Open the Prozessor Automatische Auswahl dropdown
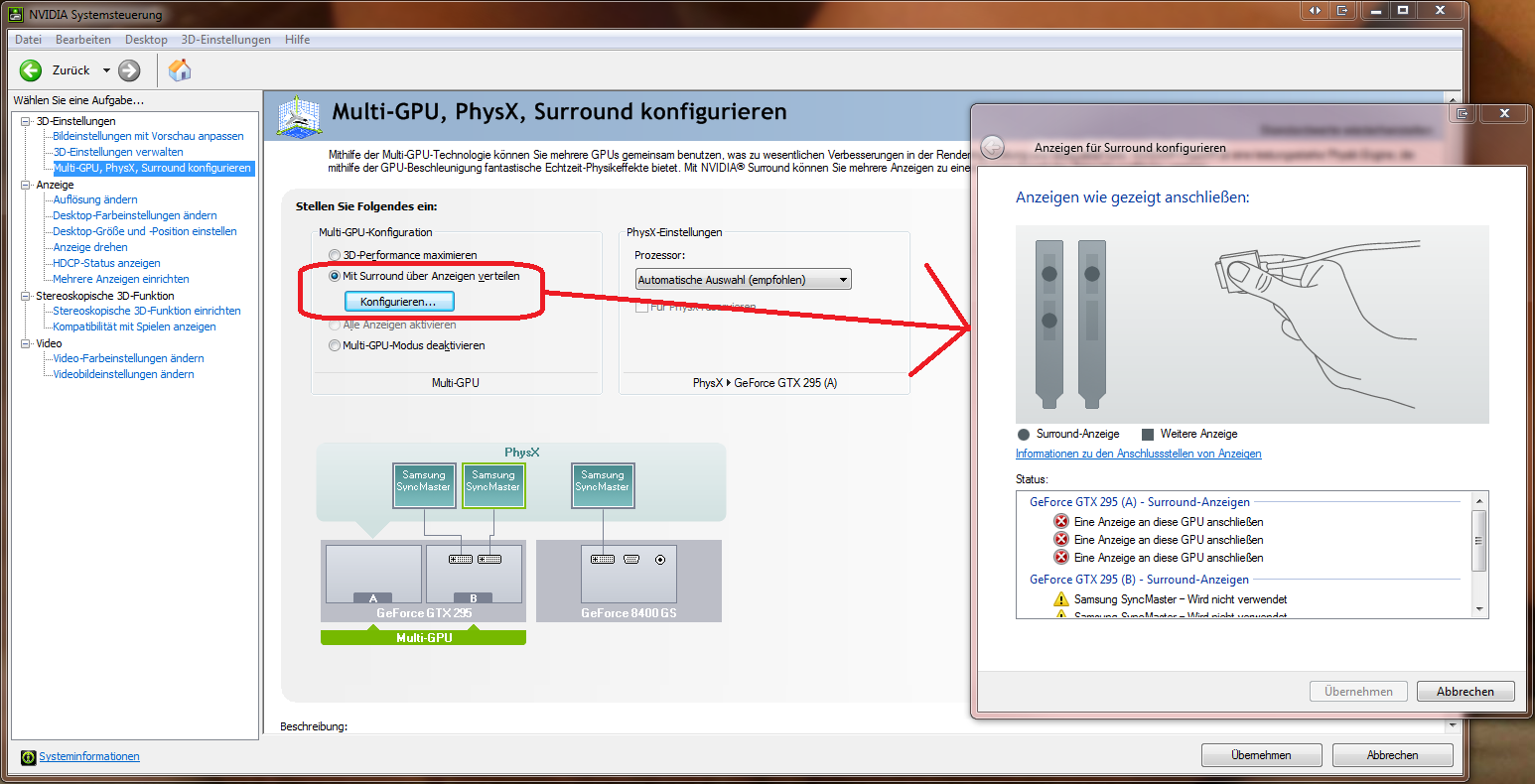 [743, 280]
